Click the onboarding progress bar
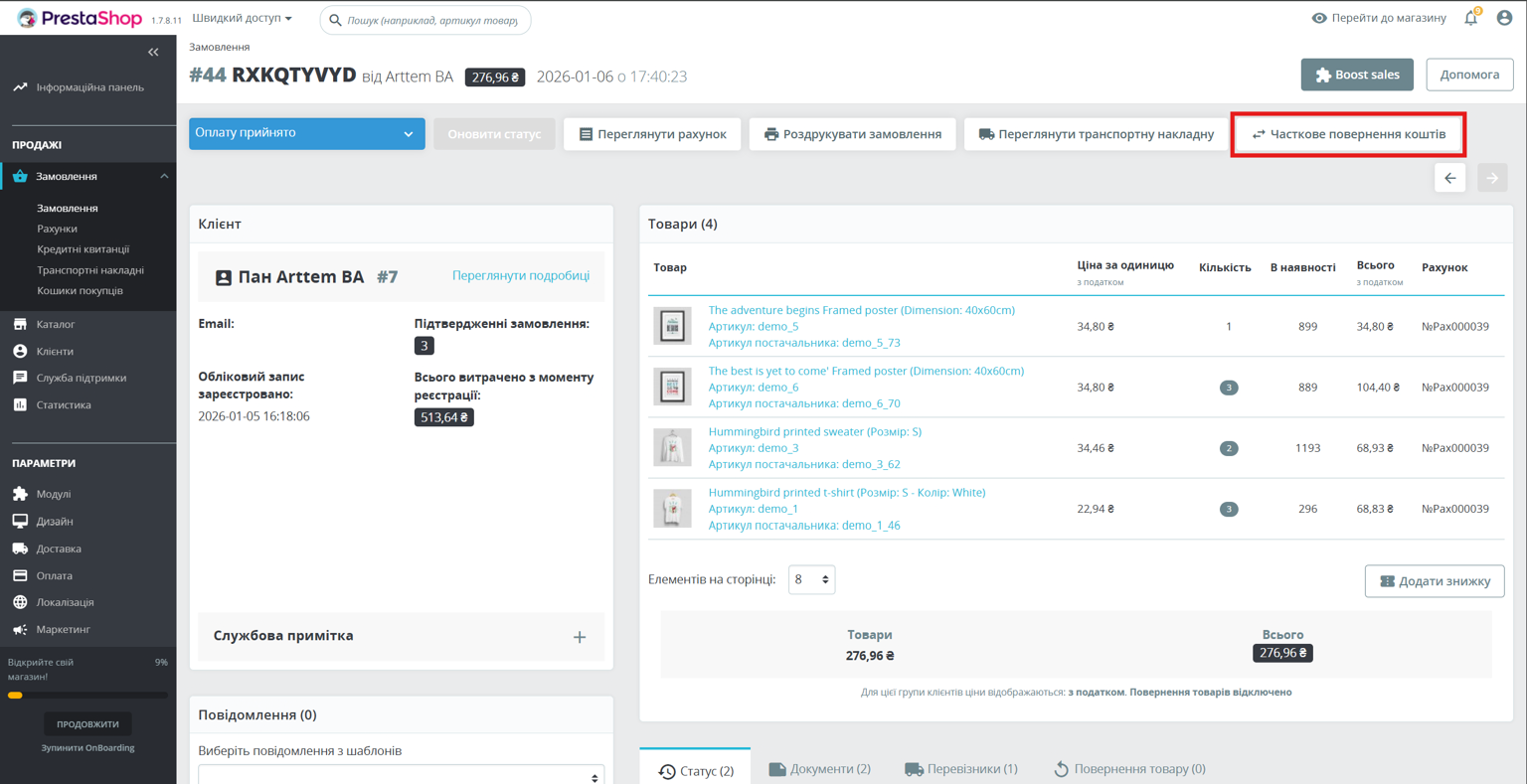The width and height of the screenshot is (1527, 784). (87, 696)
